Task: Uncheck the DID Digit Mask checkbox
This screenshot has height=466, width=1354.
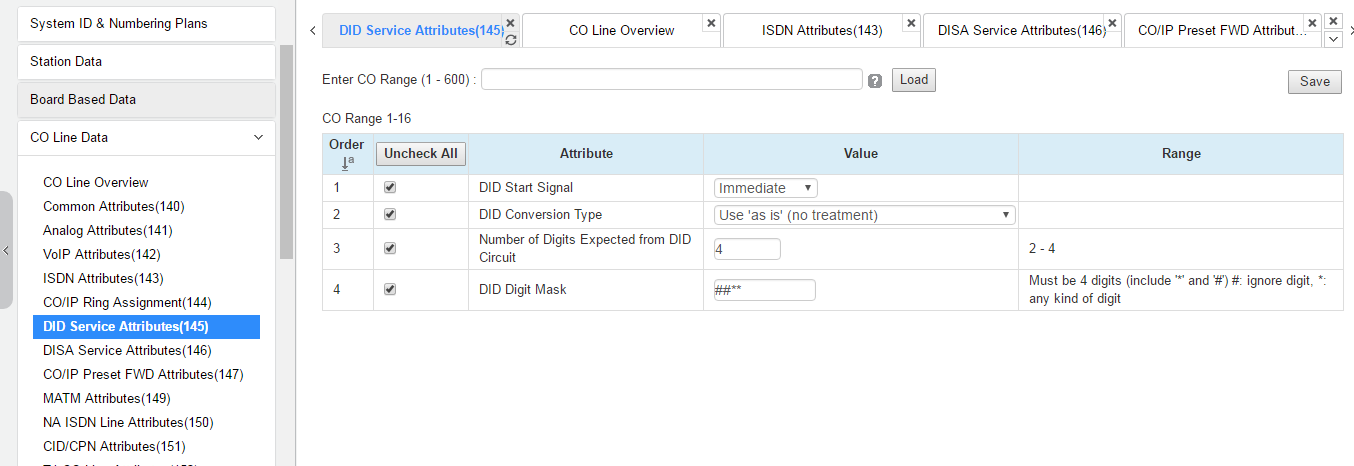Action: point(390,289)
